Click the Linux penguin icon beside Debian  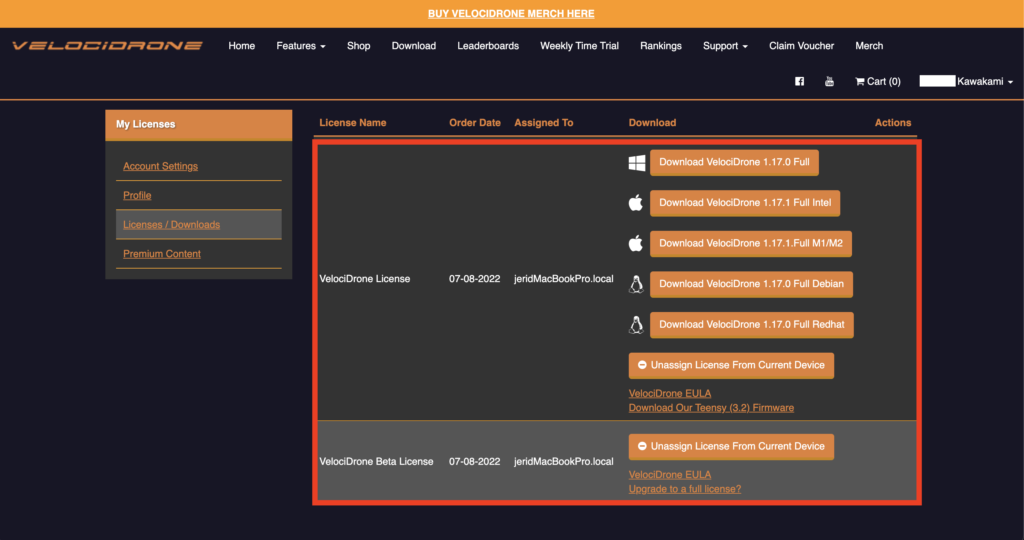coord(636,284)
